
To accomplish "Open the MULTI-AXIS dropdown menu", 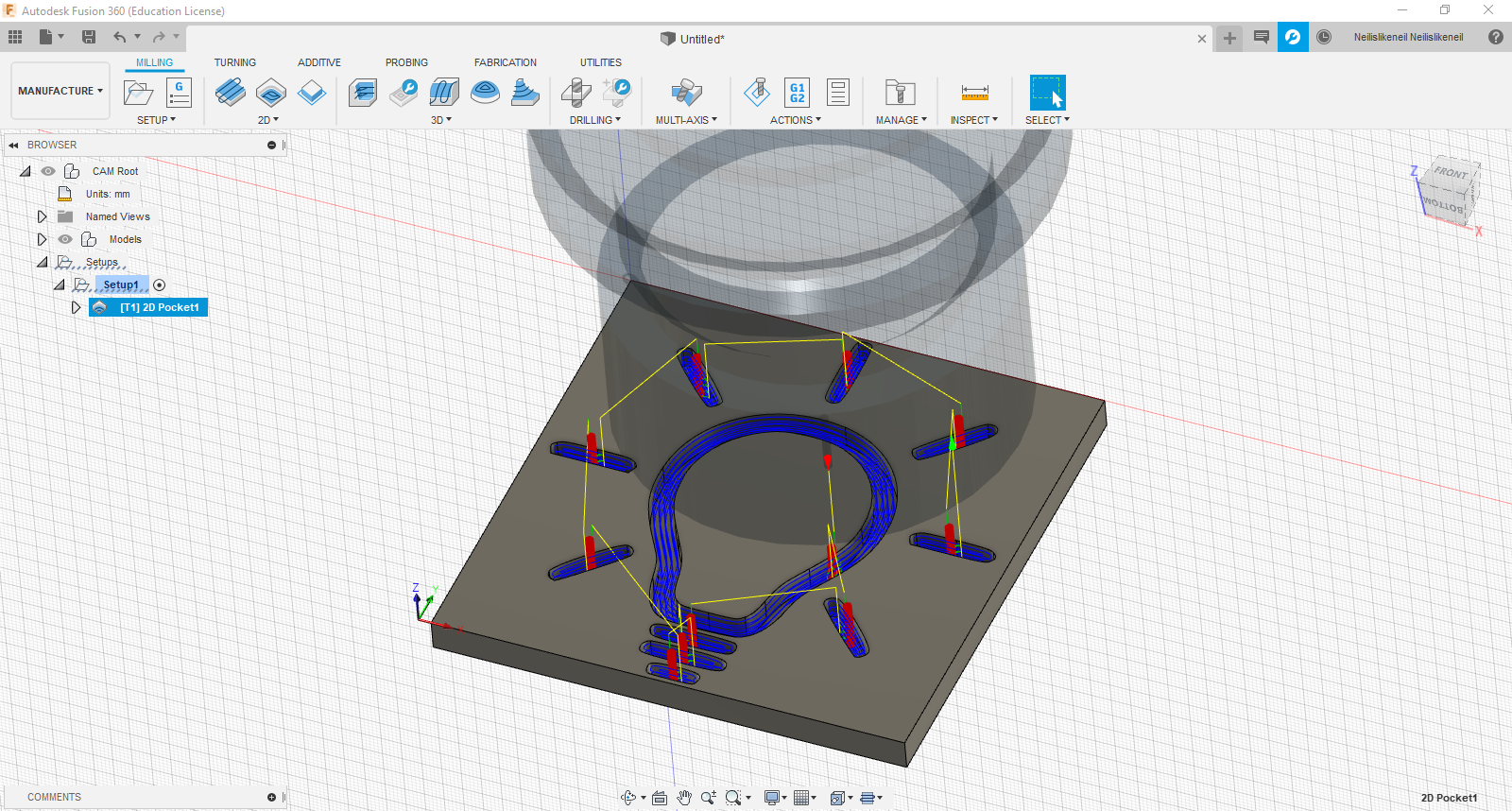I will [x=686, y=120].
